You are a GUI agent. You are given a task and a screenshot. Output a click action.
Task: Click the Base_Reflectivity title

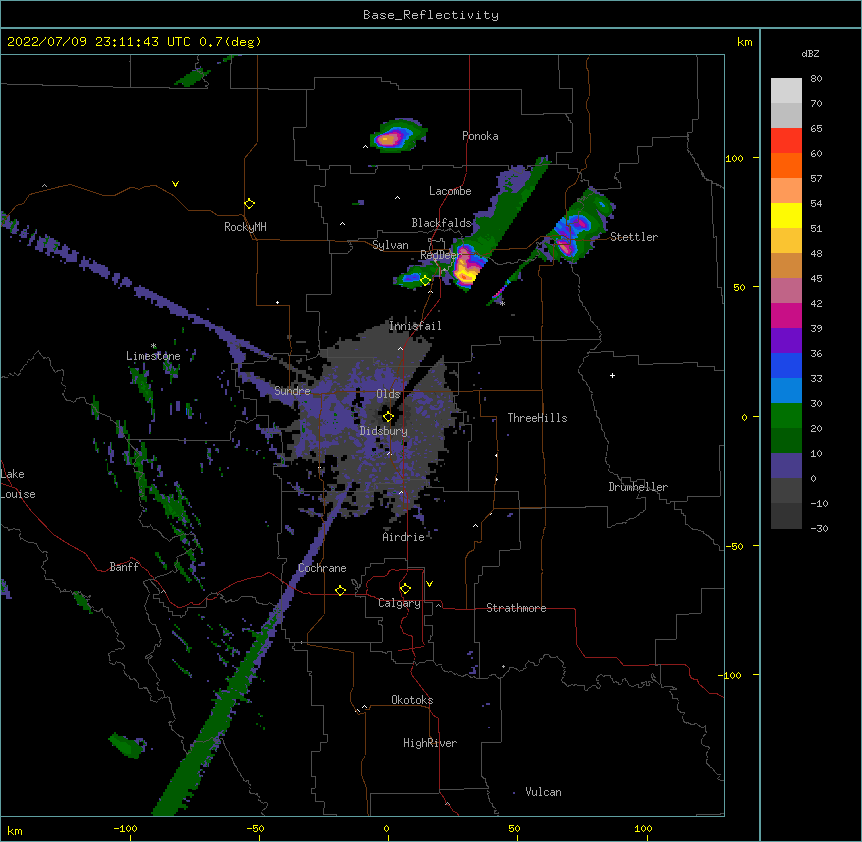coord(431,15)
